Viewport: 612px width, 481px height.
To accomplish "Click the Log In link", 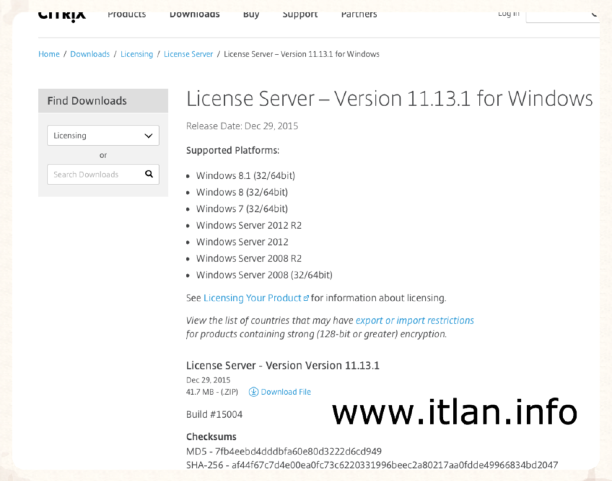I will click(x=508, y=15).
